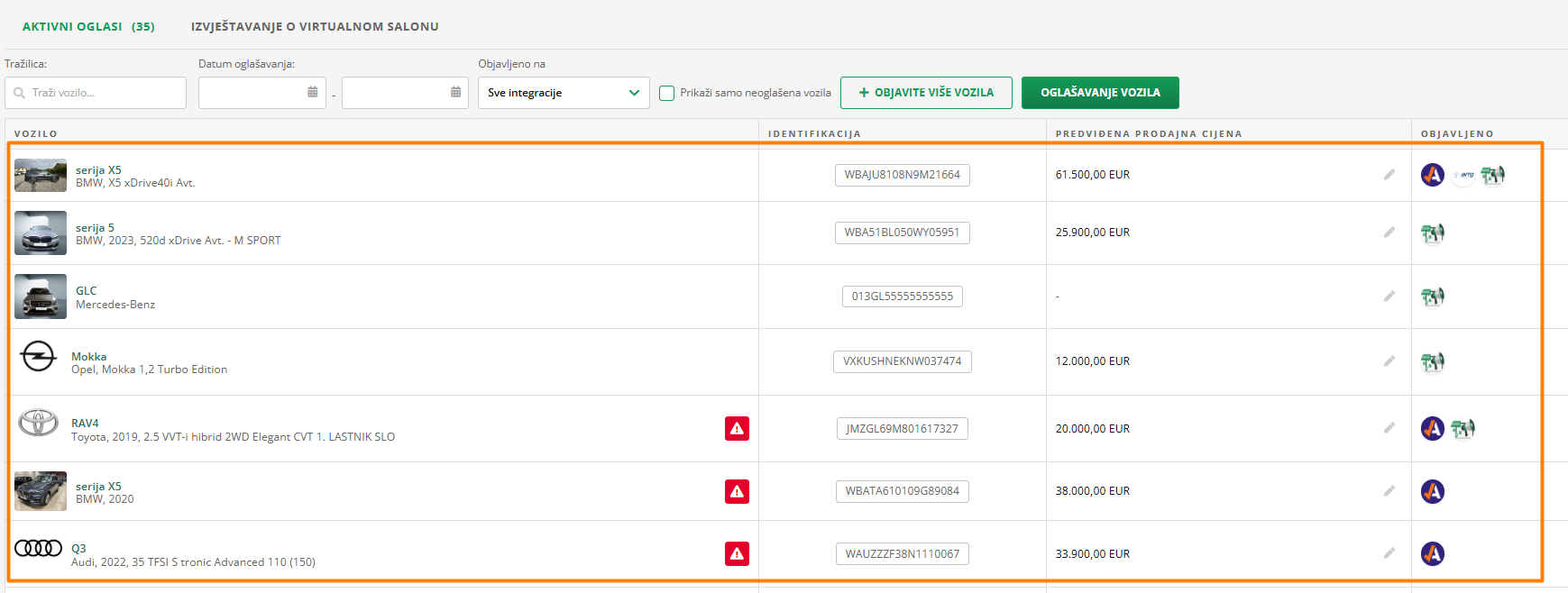
Task: Click the Toyota logo in RAV4 row
Action: coord(39,422)
